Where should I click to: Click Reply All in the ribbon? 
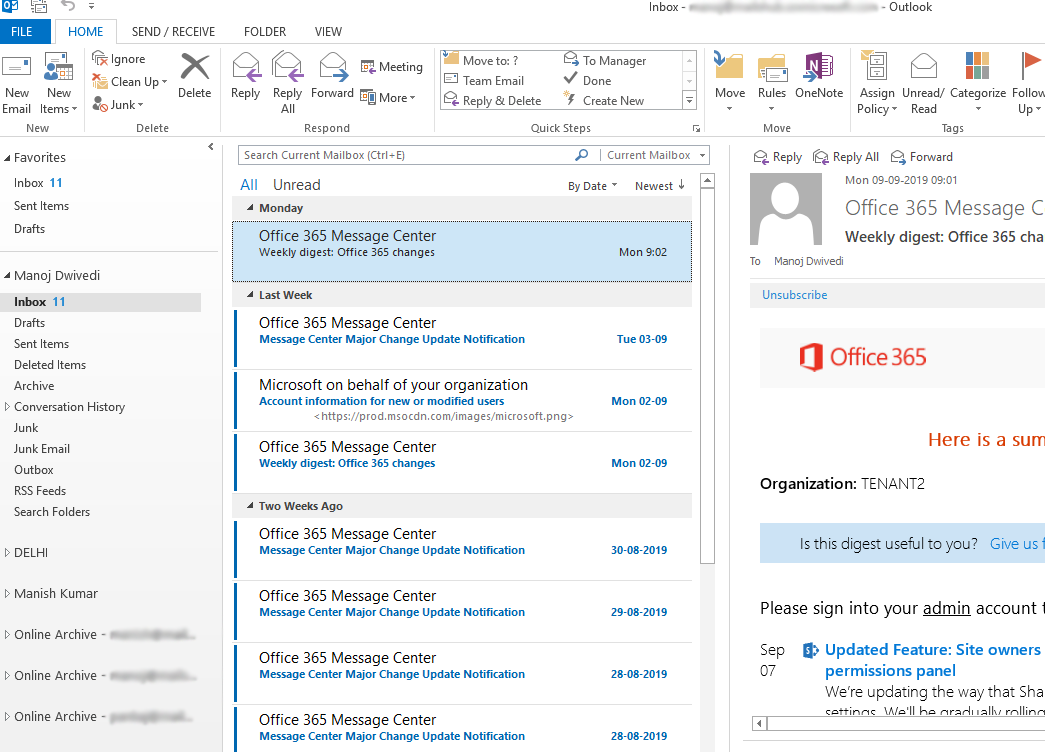click(288, 70)
